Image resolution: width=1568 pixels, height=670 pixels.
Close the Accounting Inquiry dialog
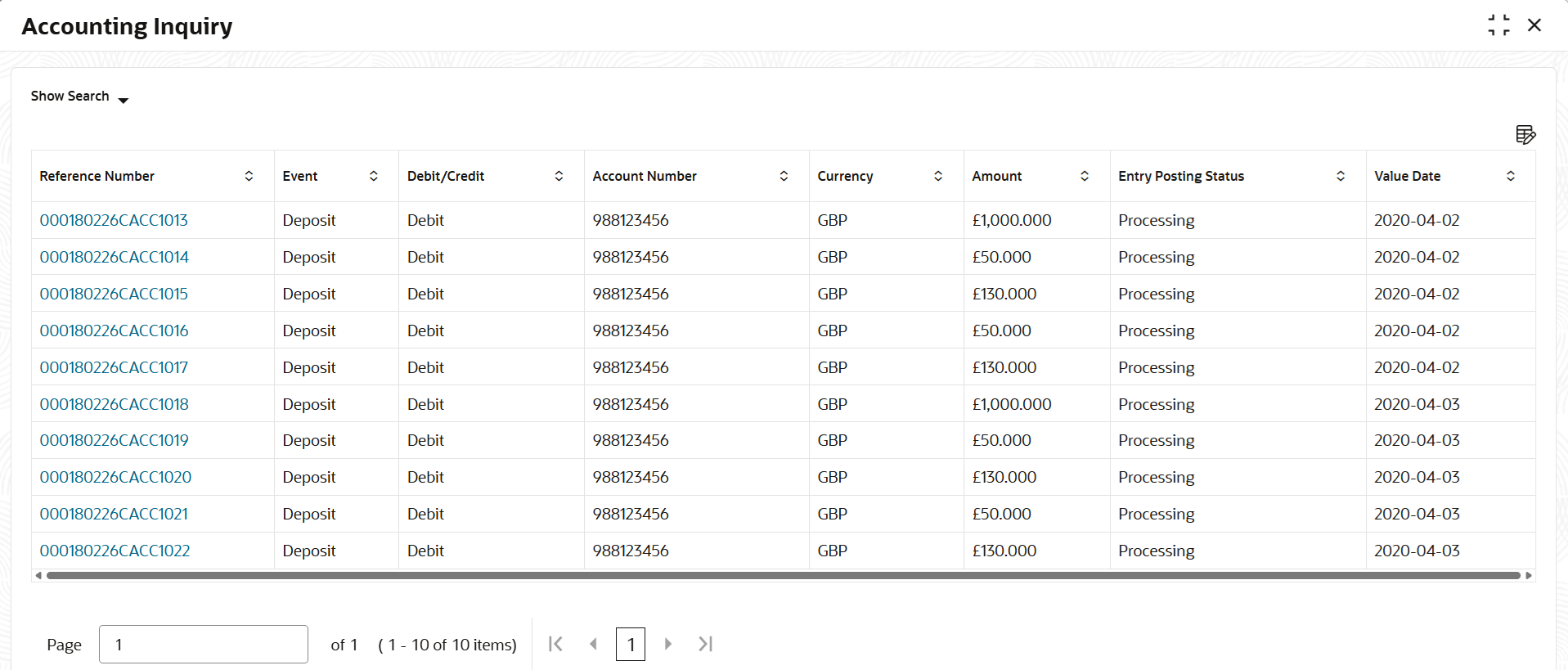click(x=1534, y=25)
